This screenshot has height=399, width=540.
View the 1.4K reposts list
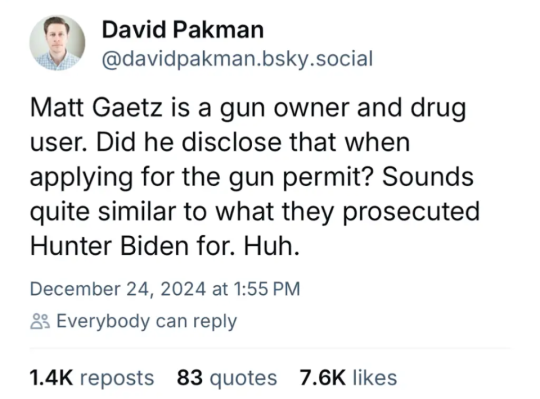coord(92,378)
